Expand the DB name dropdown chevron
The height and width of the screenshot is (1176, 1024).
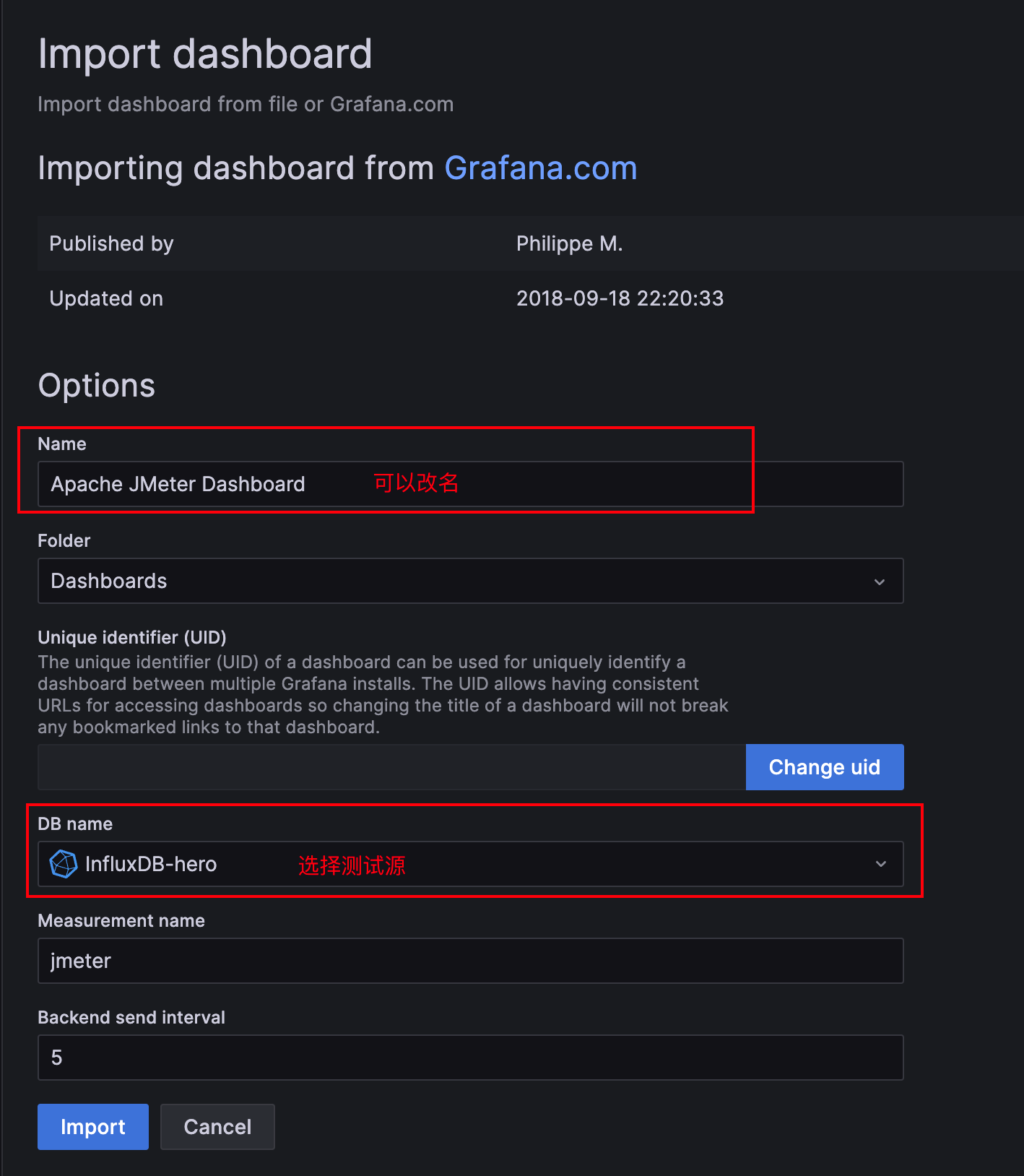pyautogui.click(x=881, y=864)
